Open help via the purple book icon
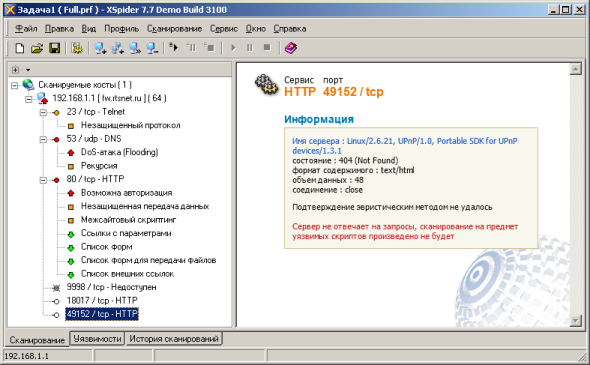590x365 pixels. point(290,48)
